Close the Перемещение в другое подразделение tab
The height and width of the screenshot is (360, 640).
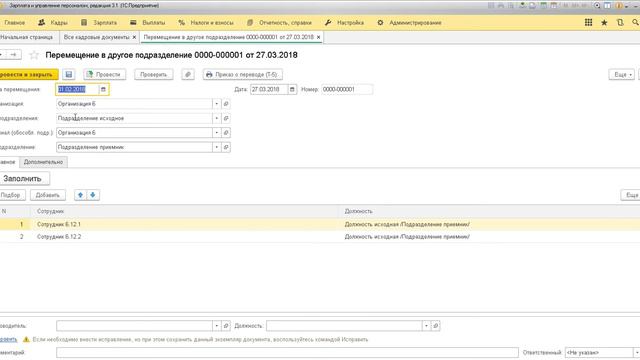click(x=318, y=37)
